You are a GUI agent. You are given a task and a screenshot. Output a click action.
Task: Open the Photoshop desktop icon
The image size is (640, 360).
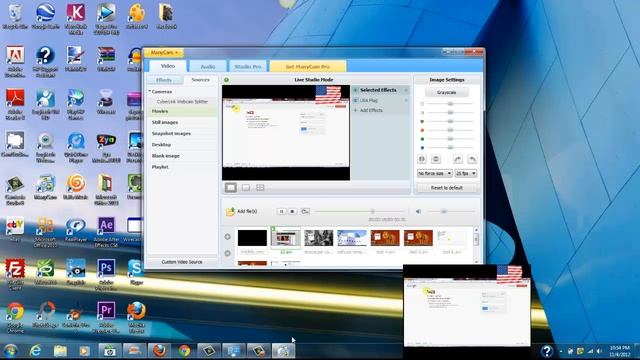click(x=106, y=274)
